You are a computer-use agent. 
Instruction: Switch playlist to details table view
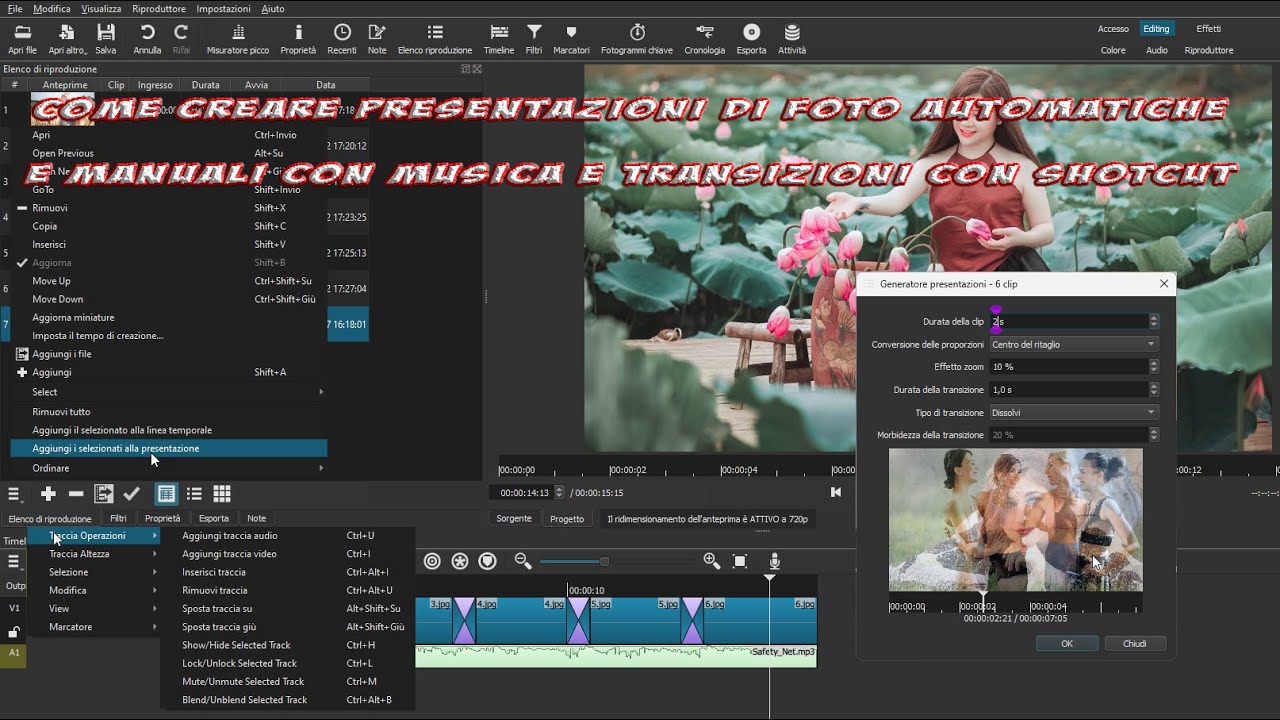(x=166, y=494)
